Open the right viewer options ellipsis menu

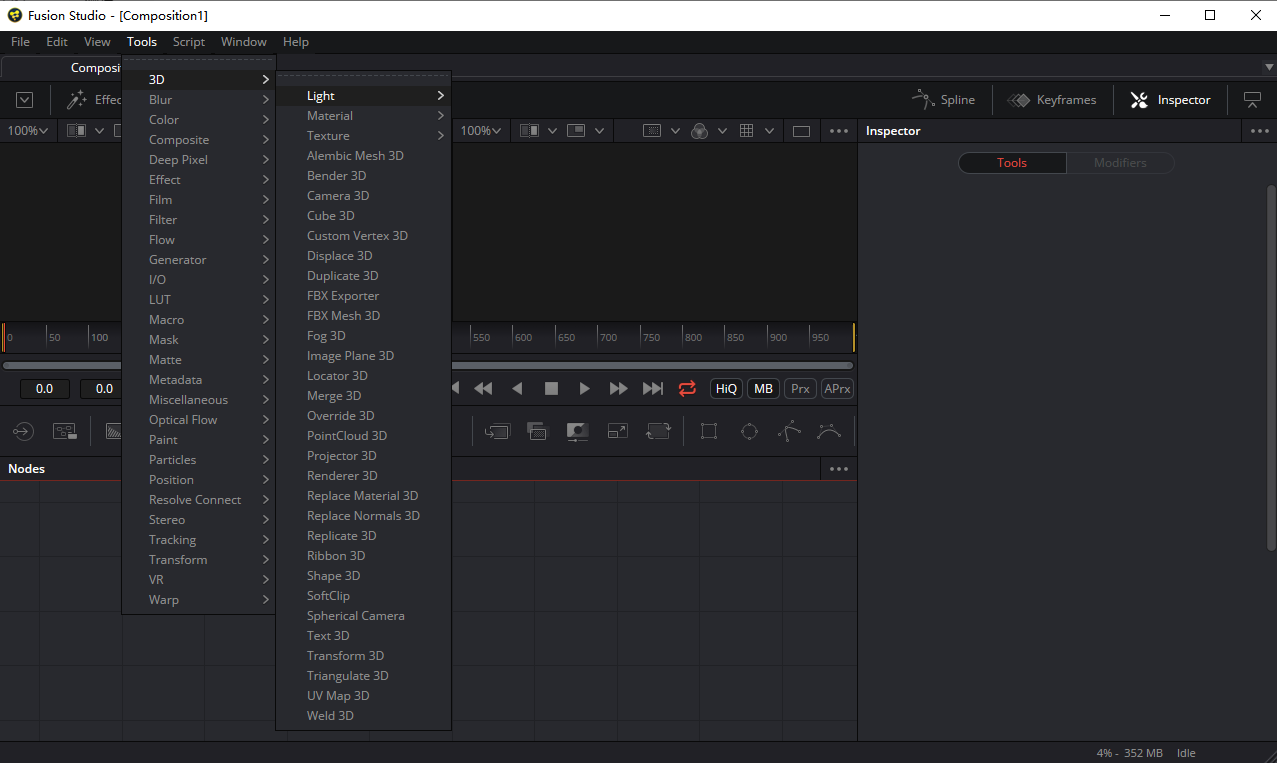tap(839, 131)
